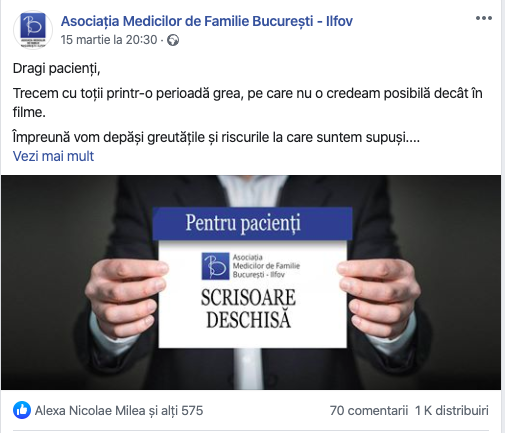Viewport: 505px width, 433px height.
Task: Click the association's round profile picture
Action: tap(33, 30)
